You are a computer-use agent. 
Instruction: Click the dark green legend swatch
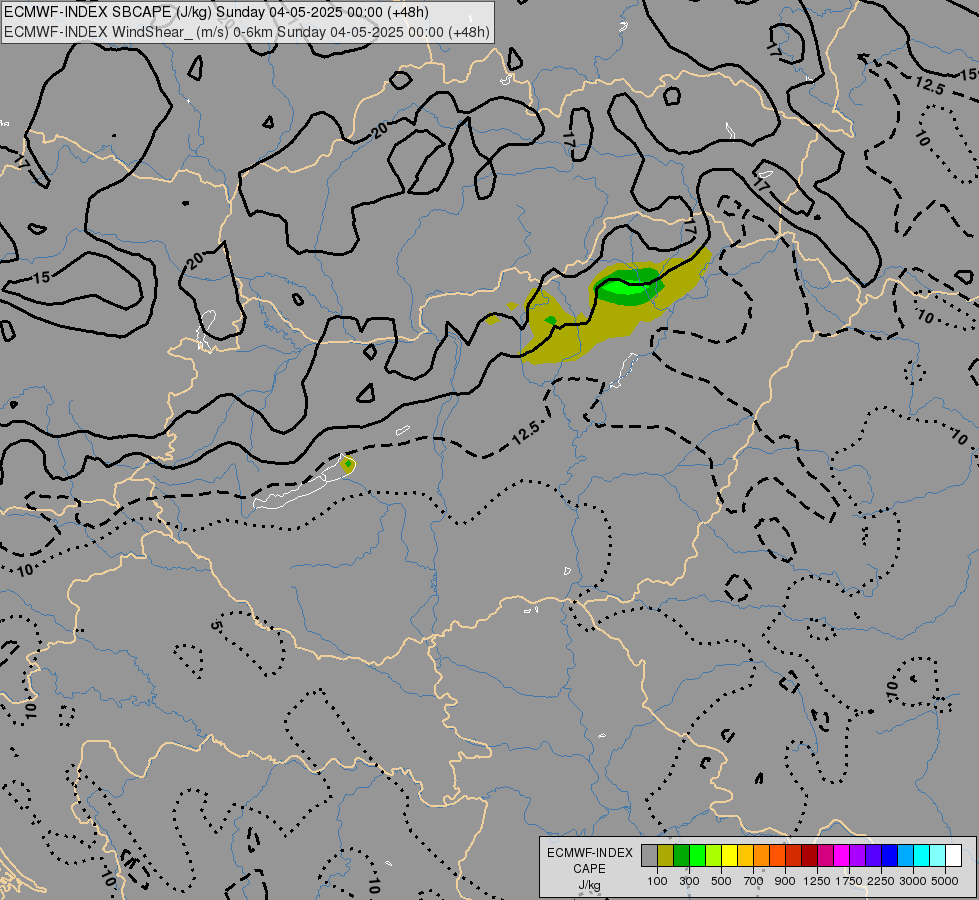pos(681,856)
